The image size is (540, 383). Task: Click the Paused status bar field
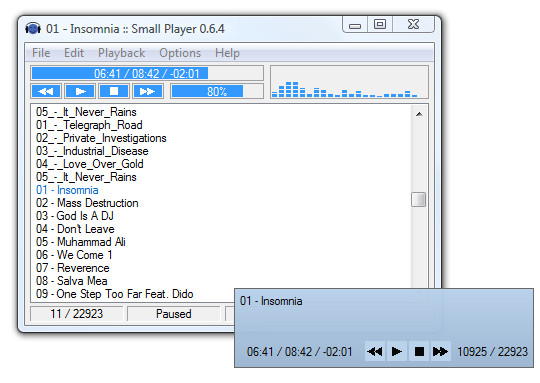pos(174,314)
